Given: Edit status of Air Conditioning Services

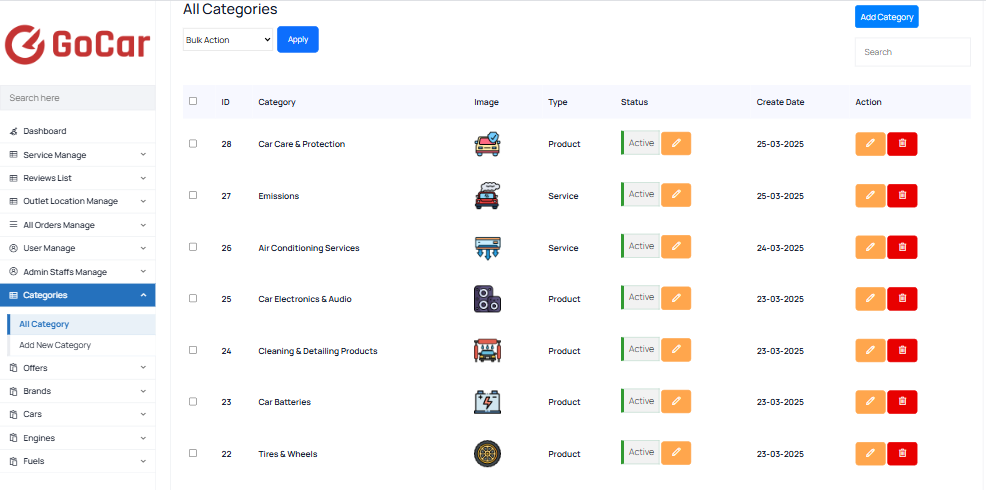Looking at the screenshot, I should (x=676, y=247).
